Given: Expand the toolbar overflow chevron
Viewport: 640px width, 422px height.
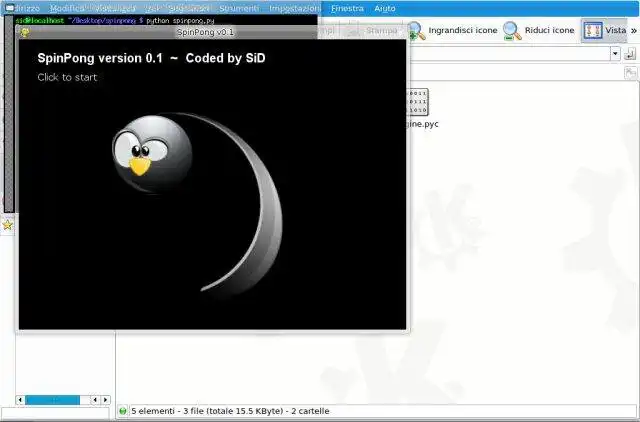Looking at the screenshot, I should tap(633, 31).
